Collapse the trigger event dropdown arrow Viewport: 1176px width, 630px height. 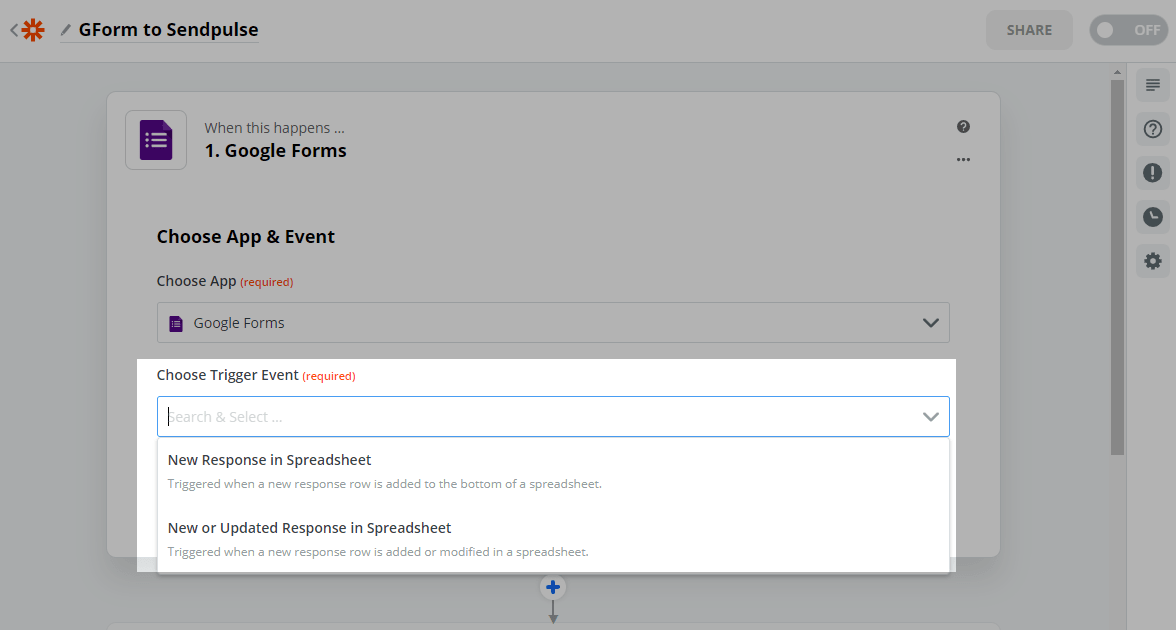click(x=931, y=417)
